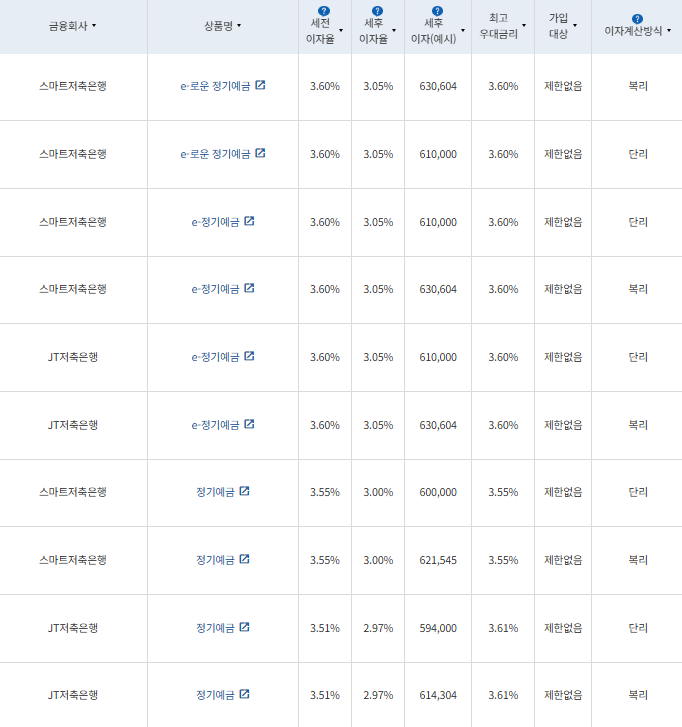Click the help icon above 이자계산방식
The height and width of the screenshot is (727, 682).
coord(637,19)
